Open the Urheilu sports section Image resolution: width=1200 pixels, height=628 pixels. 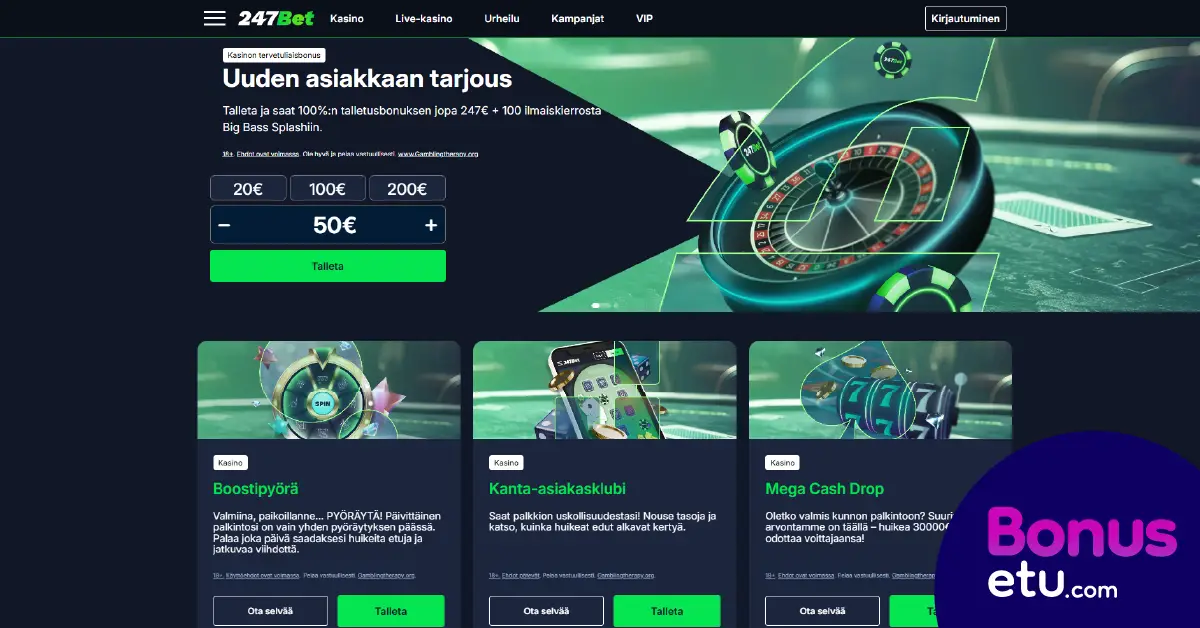click(x=502, y=19)
